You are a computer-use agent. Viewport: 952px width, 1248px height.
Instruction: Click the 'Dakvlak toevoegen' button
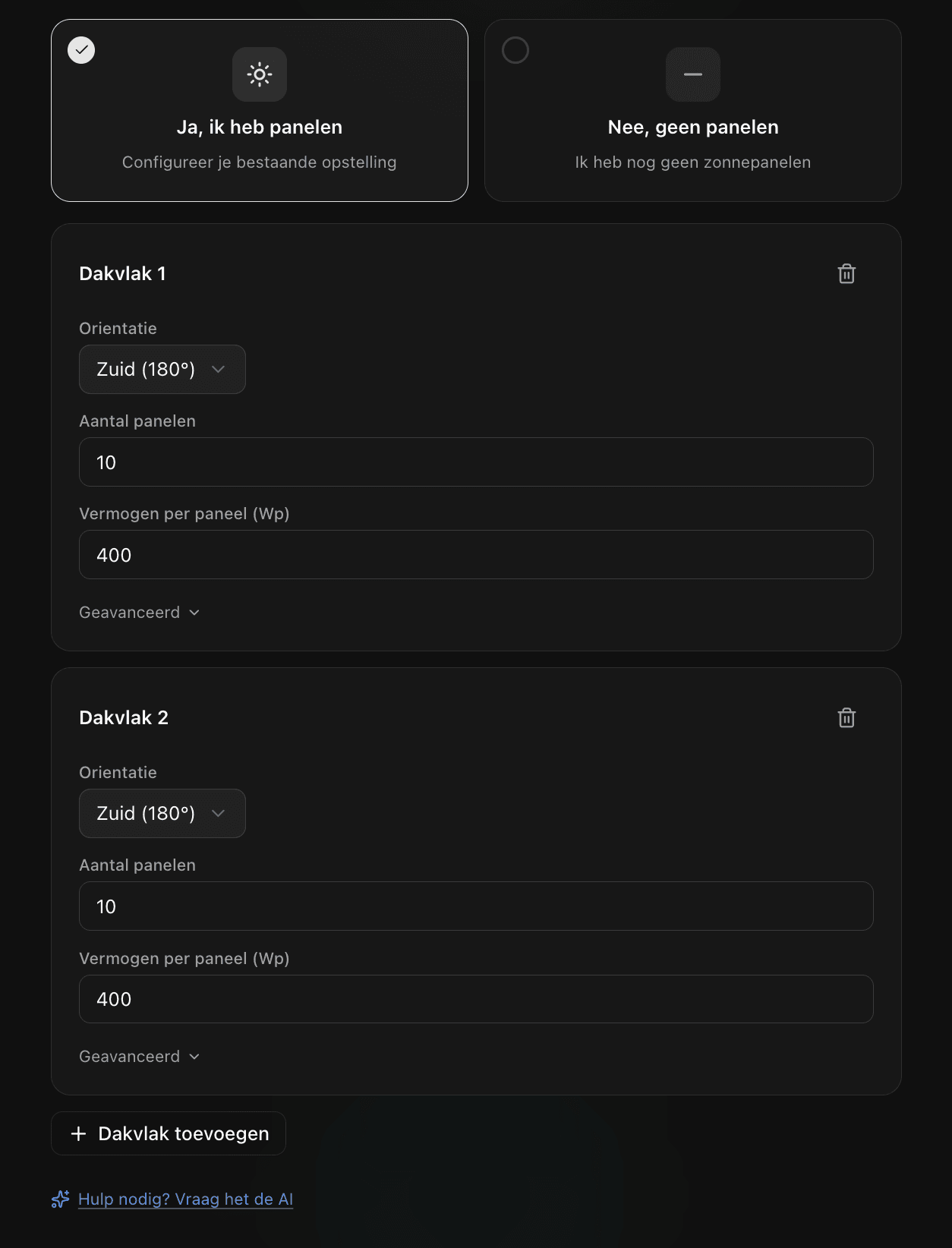(168, 1133)
